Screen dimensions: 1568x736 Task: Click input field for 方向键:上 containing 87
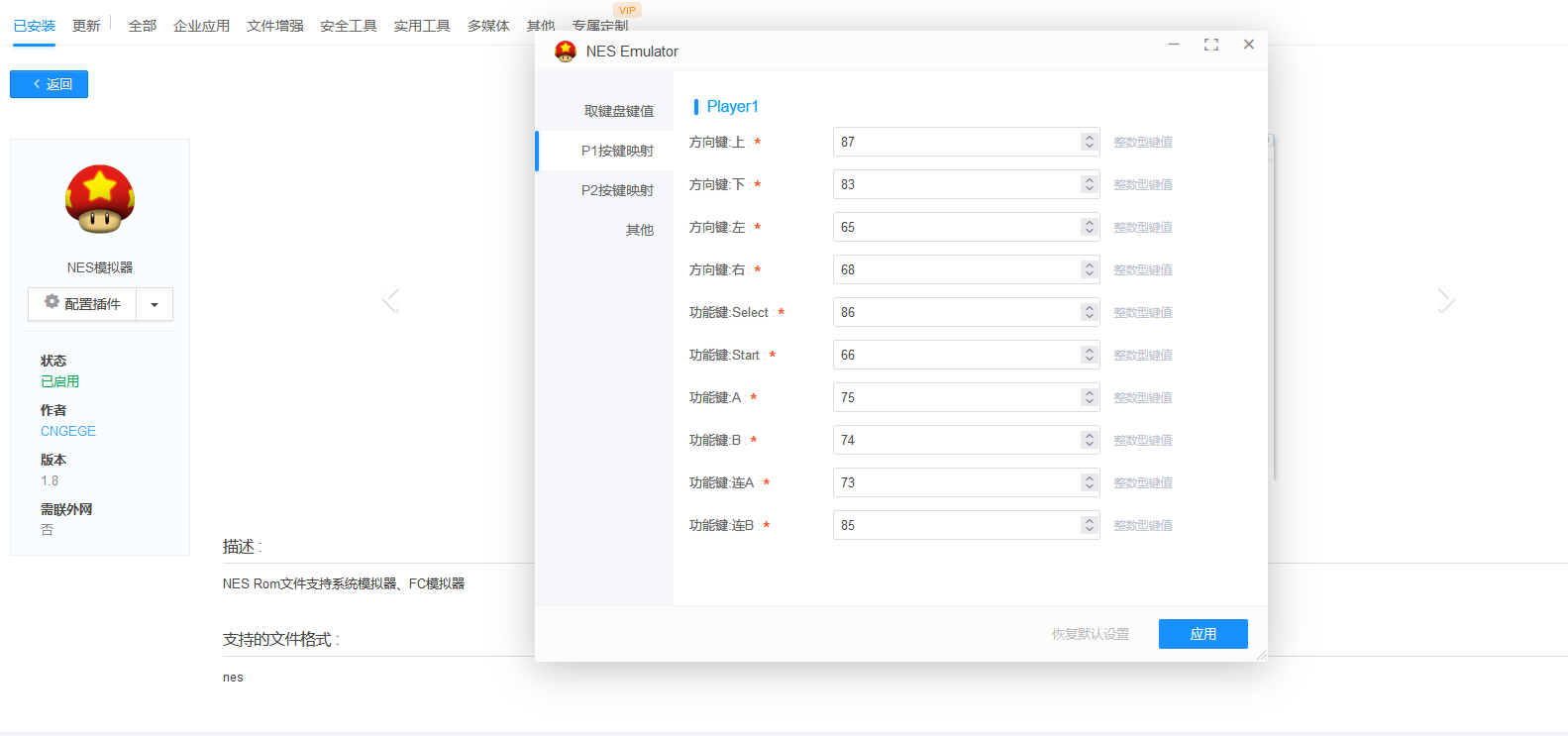[966, 142]
